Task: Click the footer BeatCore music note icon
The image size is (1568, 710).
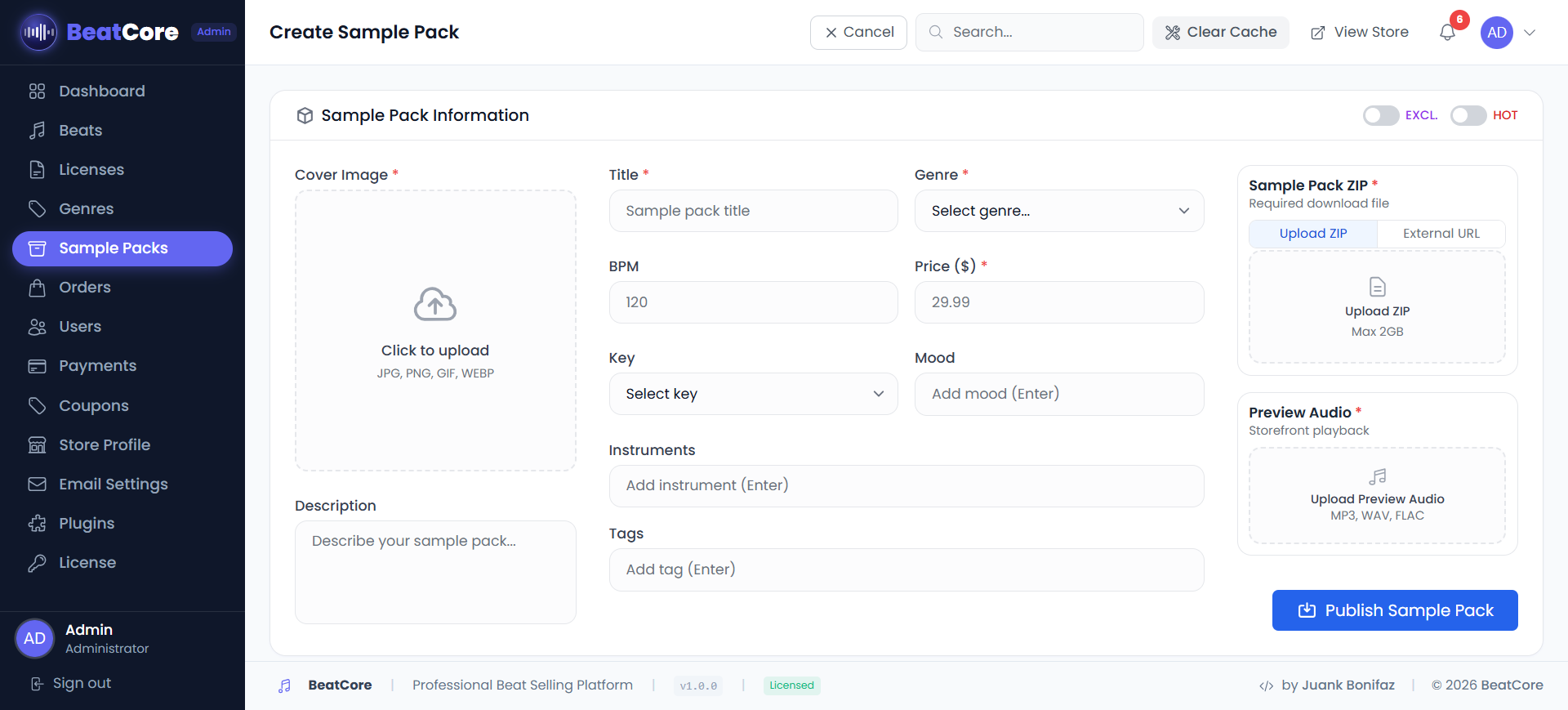Action: (x=284, y=685)
